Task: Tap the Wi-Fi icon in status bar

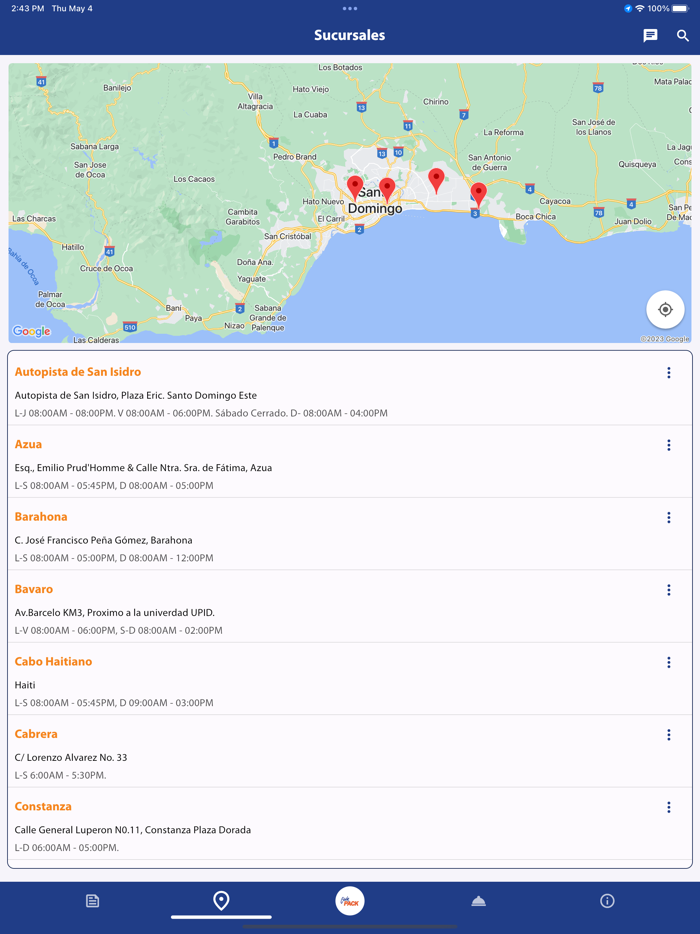Action: (640, 8)
